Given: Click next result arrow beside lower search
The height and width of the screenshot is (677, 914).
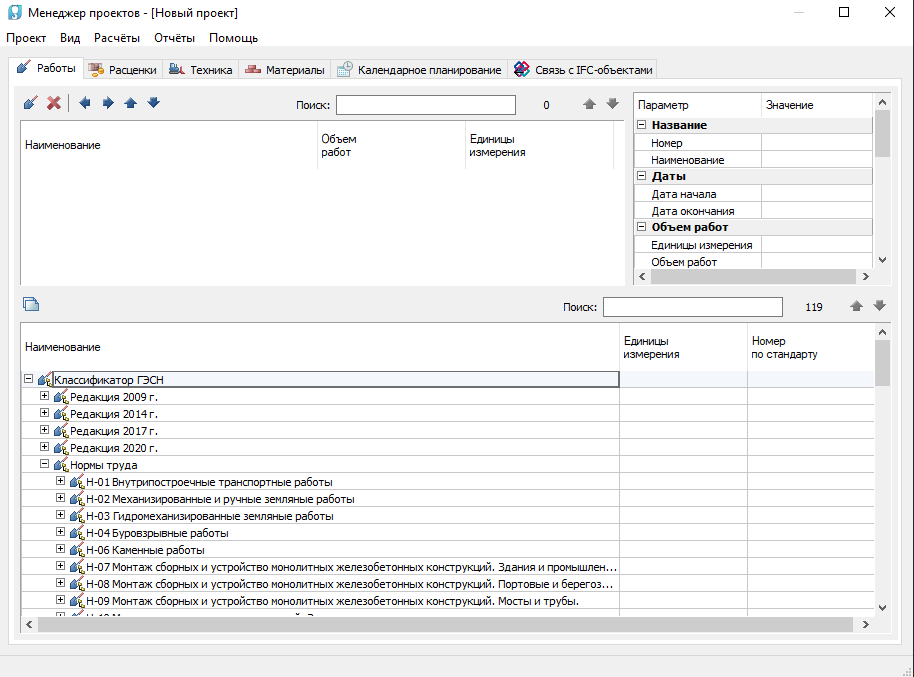Looking at the screenshot, I should pos(880,306).
